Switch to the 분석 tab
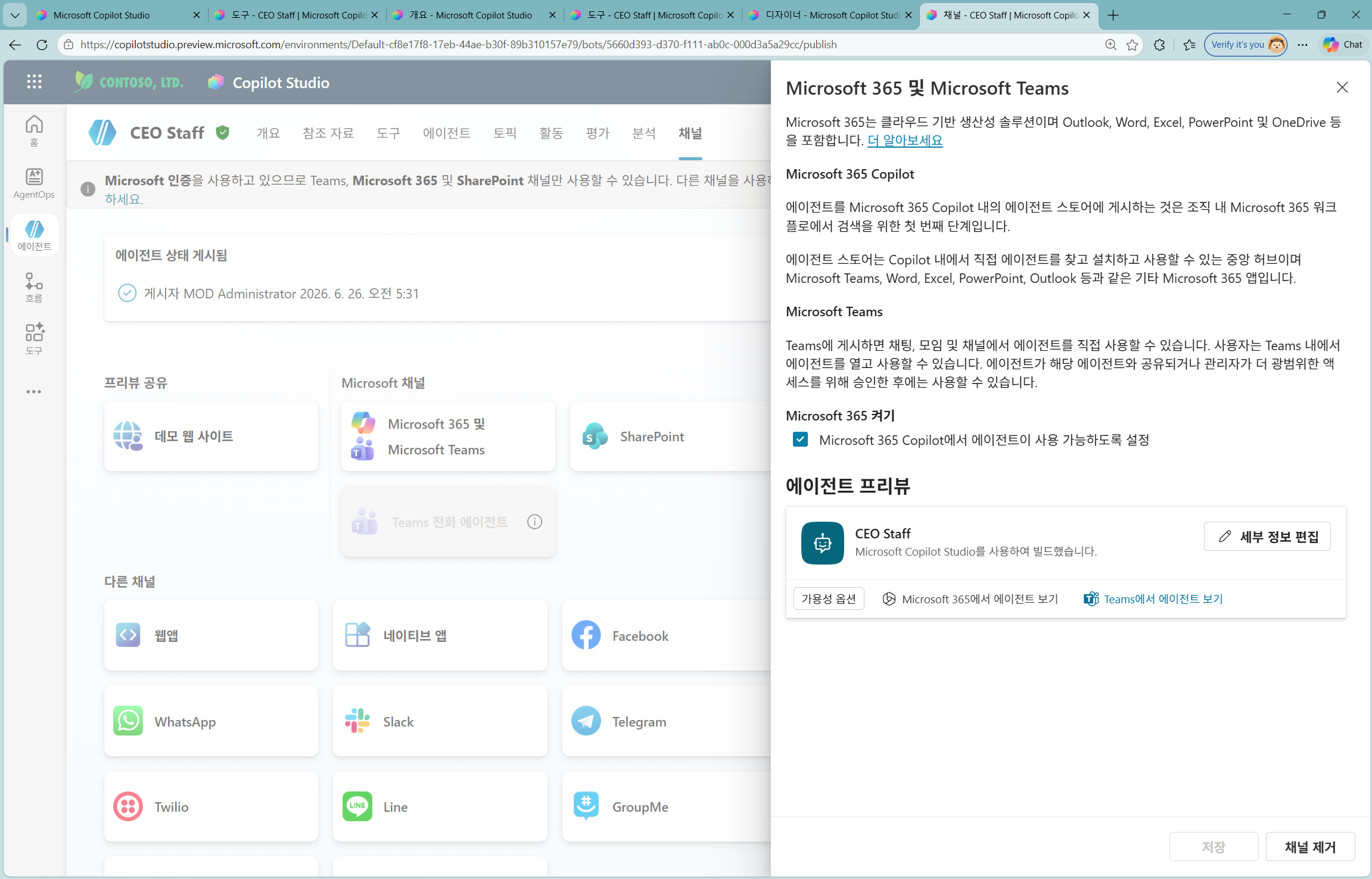The width and height of the screenshot is (1372, 879). click(644, 132)
